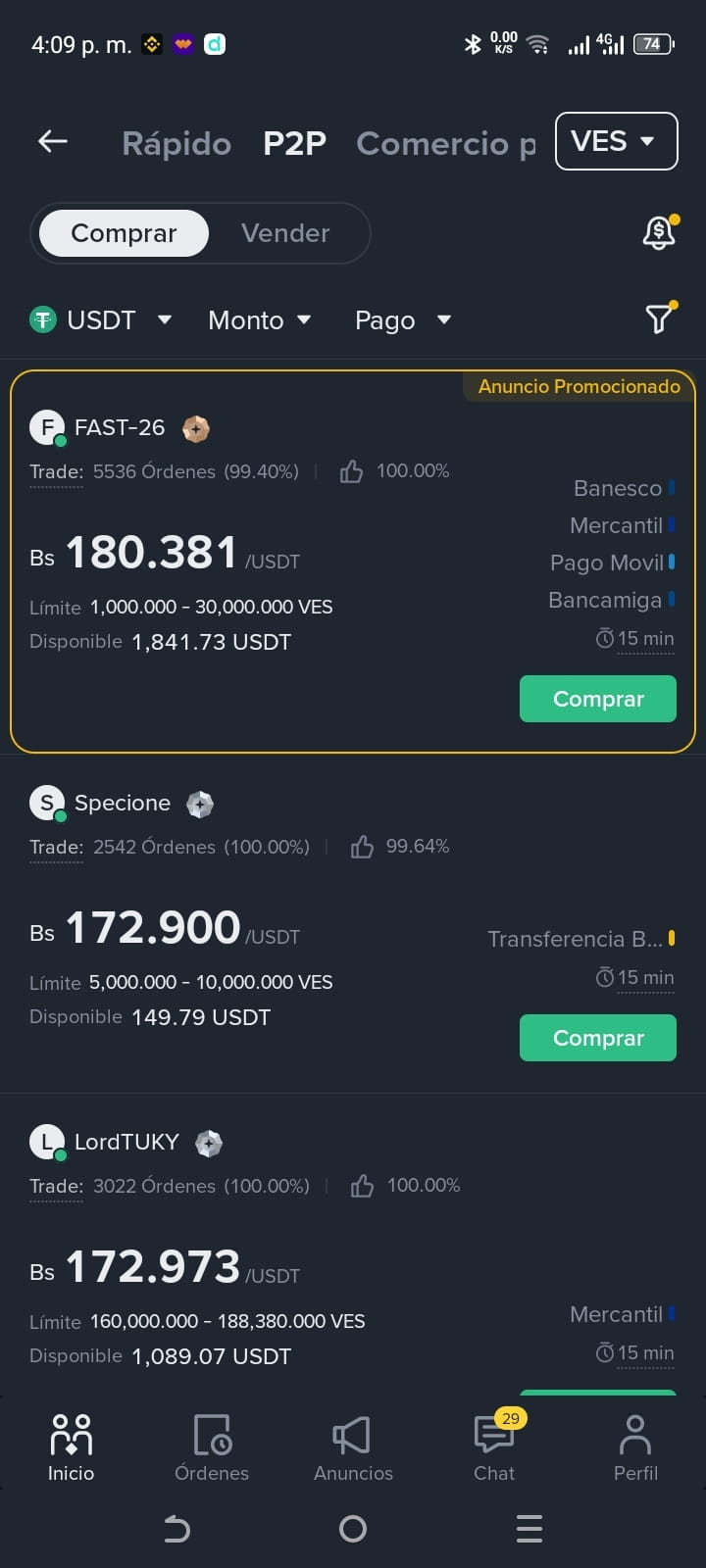Tap Comprar on the FAST-26 ad
Viewport: 706px width, 1568px height.
click(598, 699)
